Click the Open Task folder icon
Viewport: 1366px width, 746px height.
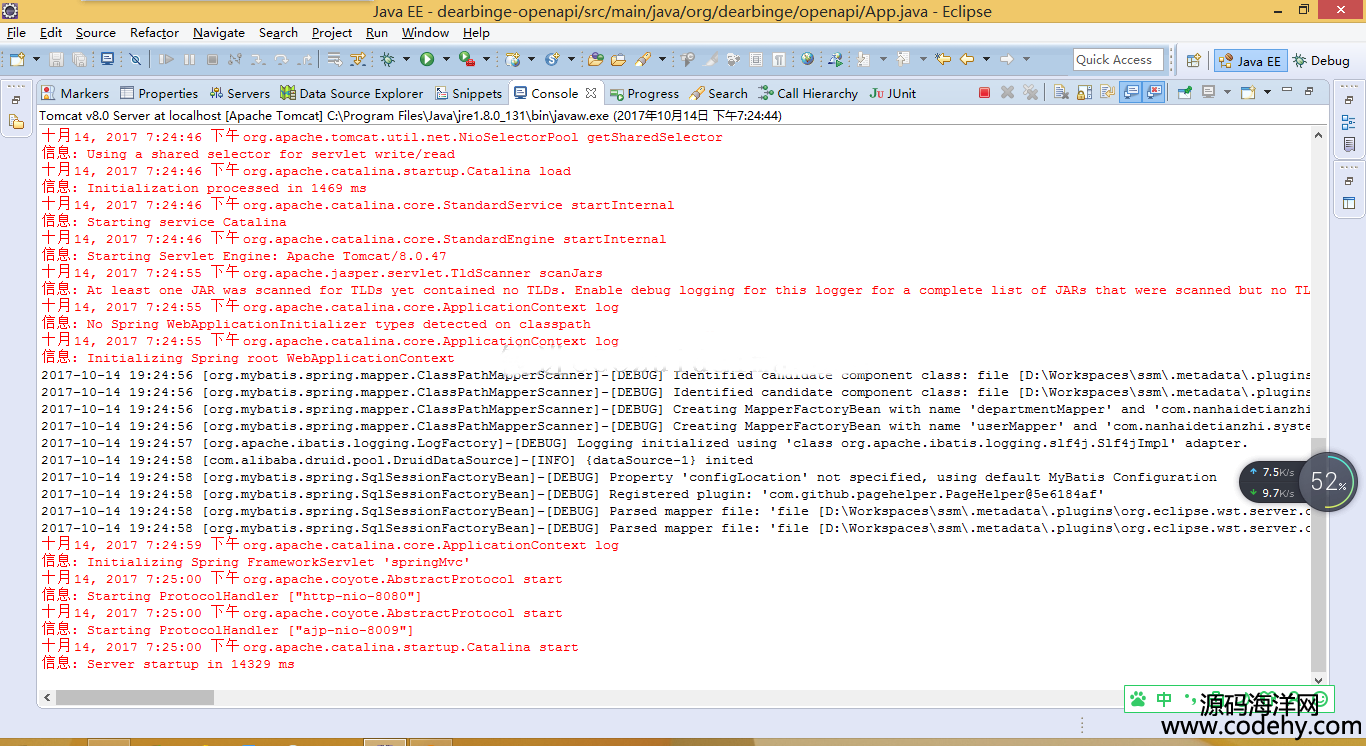click(x=618, y=59)
